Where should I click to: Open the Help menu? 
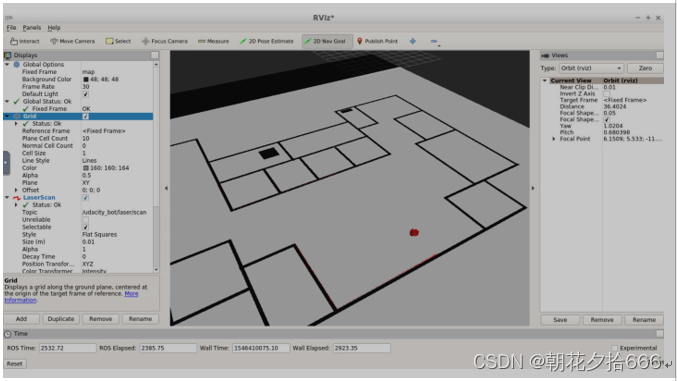[54, 28]
